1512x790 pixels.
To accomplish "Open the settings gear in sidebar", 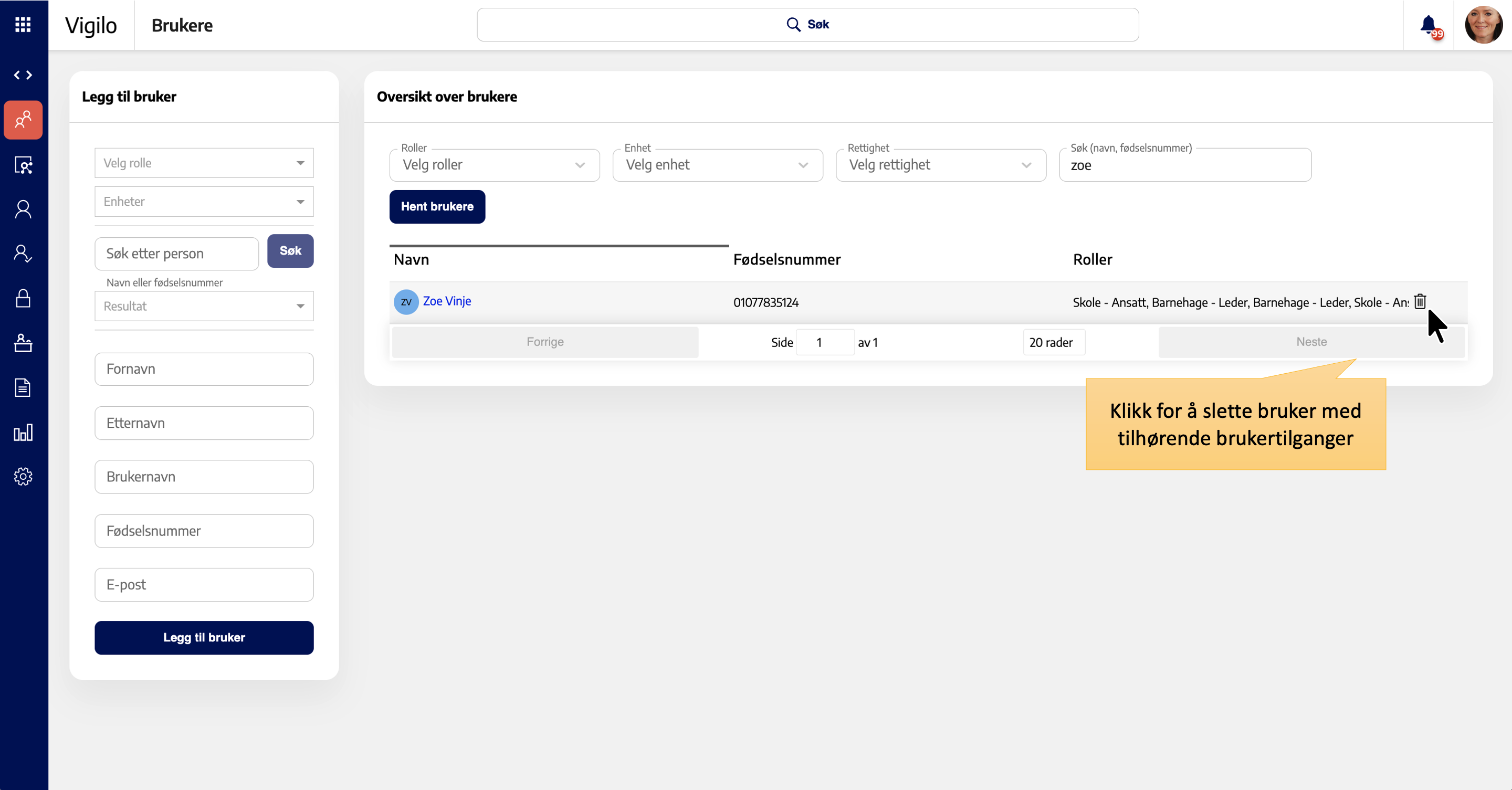I will 23,476.
